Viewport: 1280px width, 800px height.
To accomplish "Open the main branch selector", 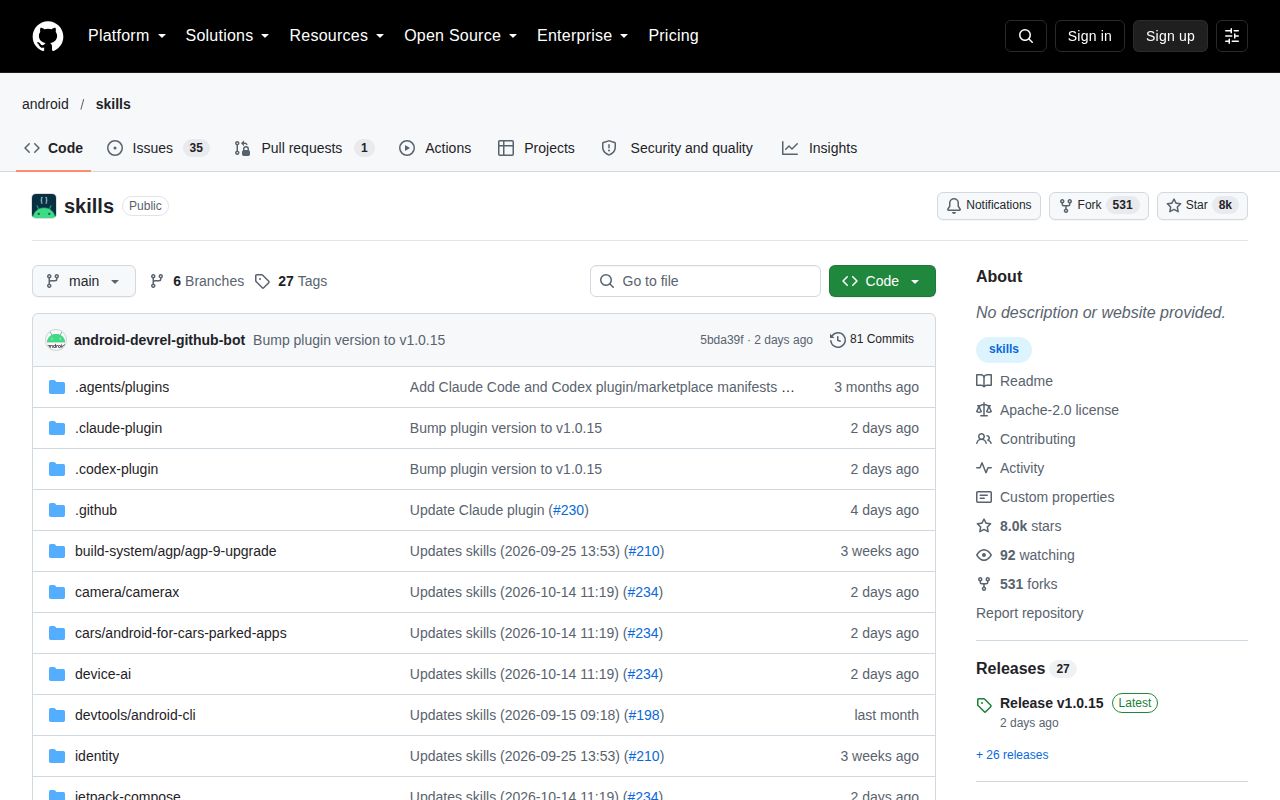I will [84, 281].
